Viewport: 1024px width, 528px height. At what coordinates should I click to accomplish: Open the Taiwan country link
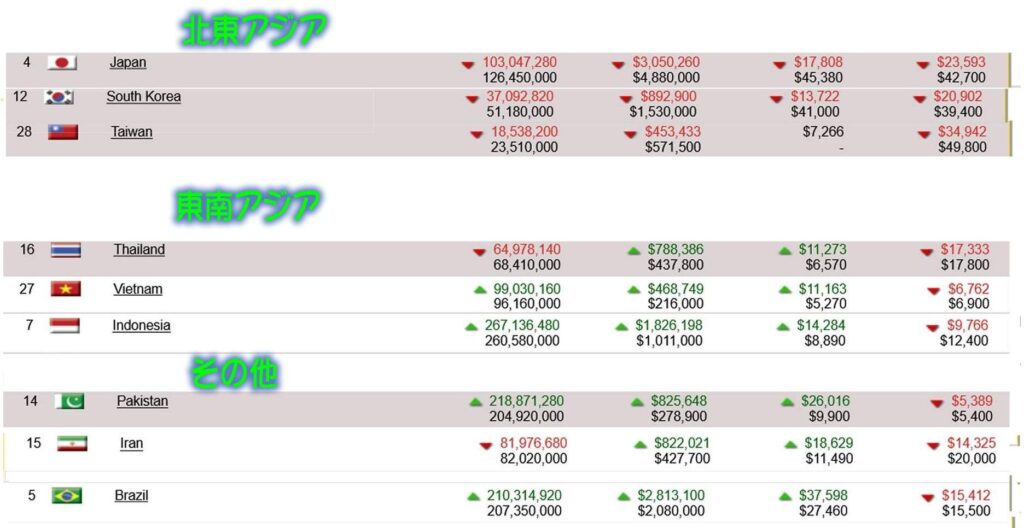[x=131, y=132]
